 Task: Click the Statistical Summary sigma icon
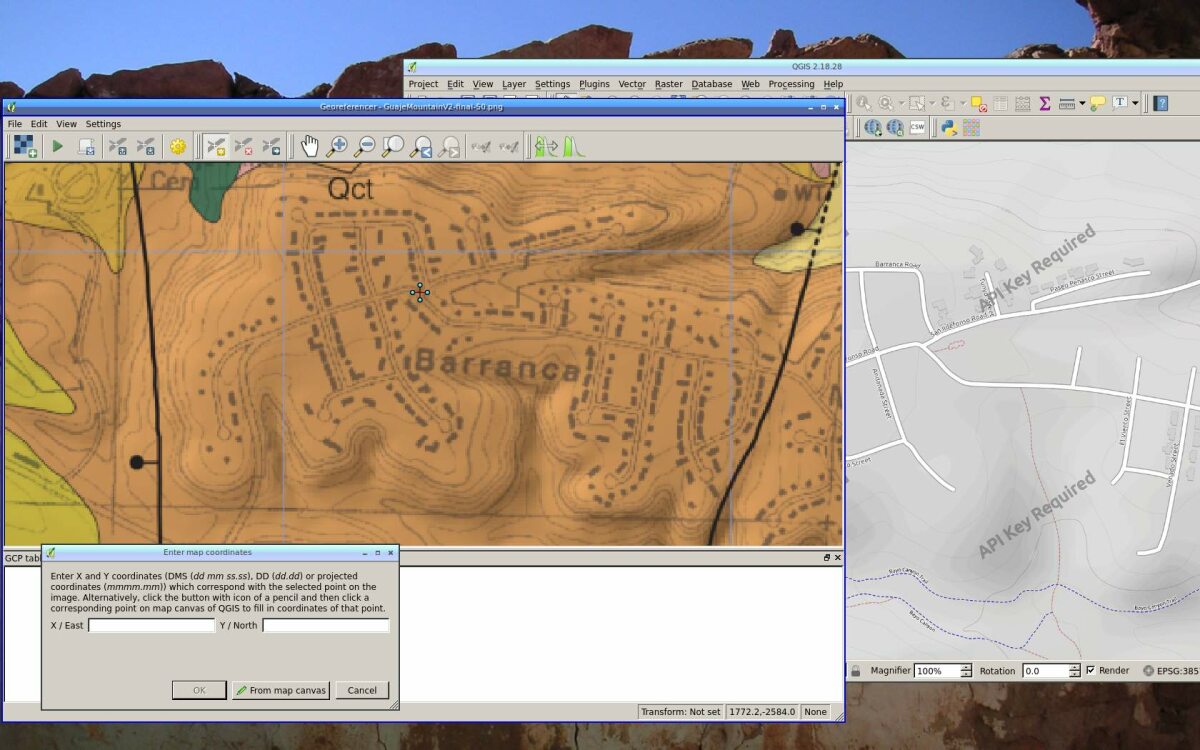coord(1045,103)
